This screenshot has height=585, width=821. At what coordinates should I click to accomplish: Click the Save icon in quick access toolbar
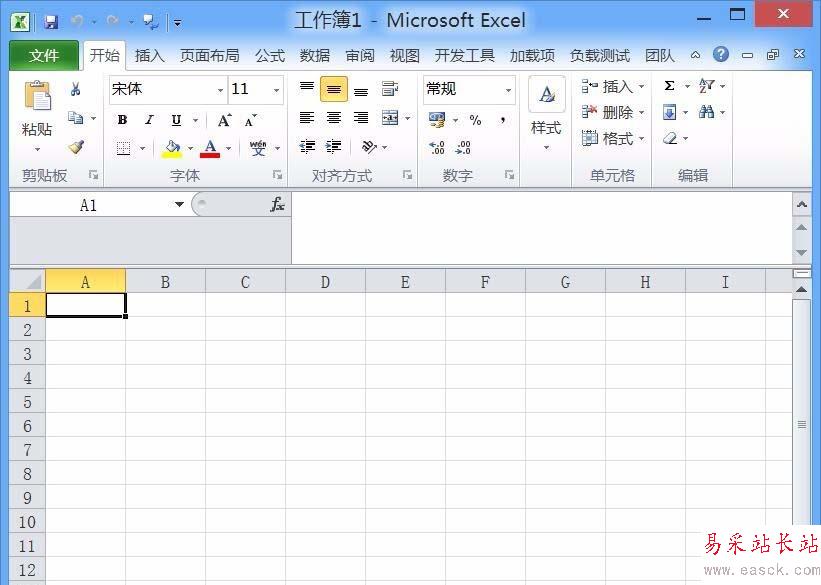tap(51, 22)
